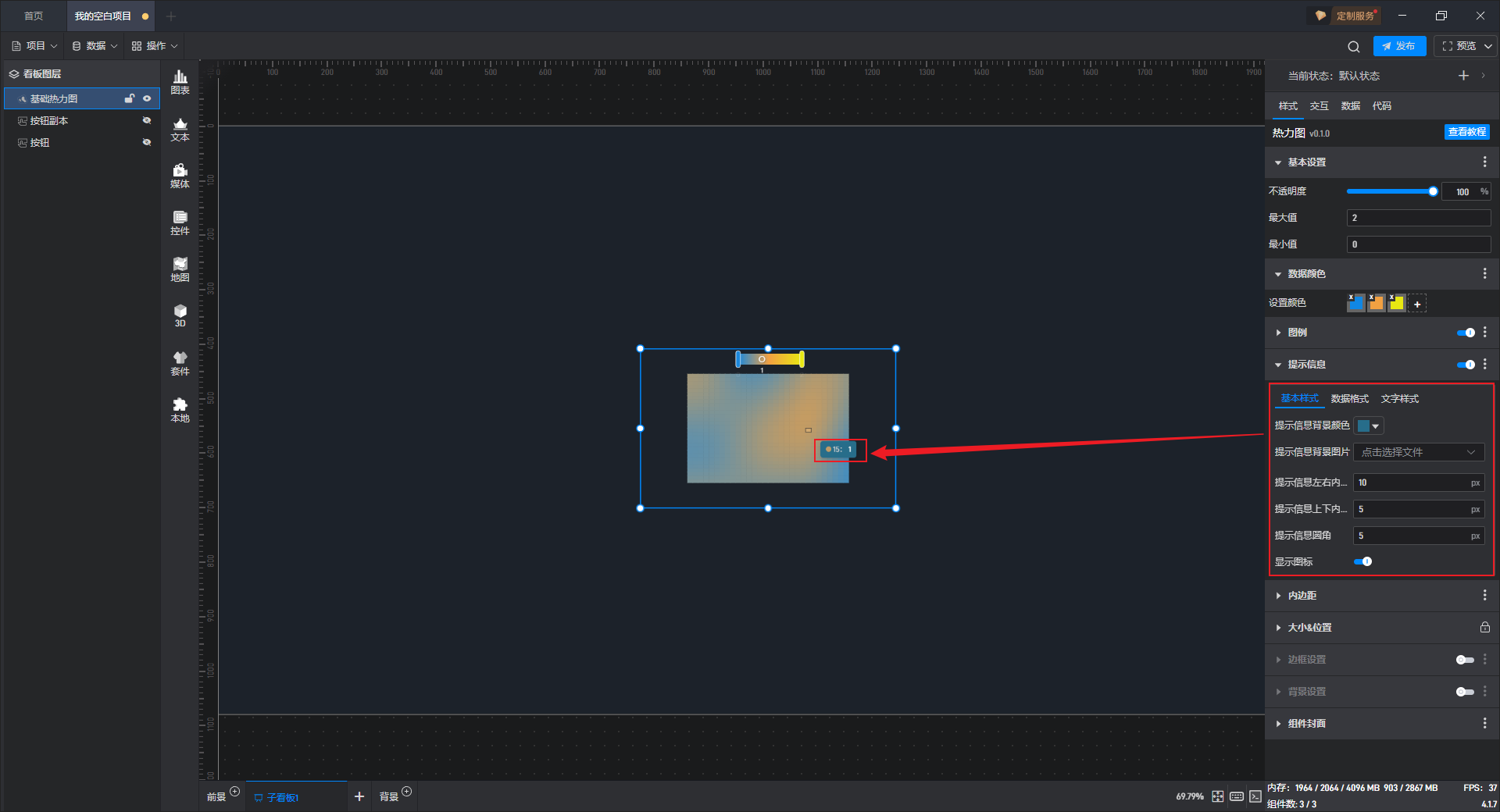Open the 3D components panel

(180, 315)
